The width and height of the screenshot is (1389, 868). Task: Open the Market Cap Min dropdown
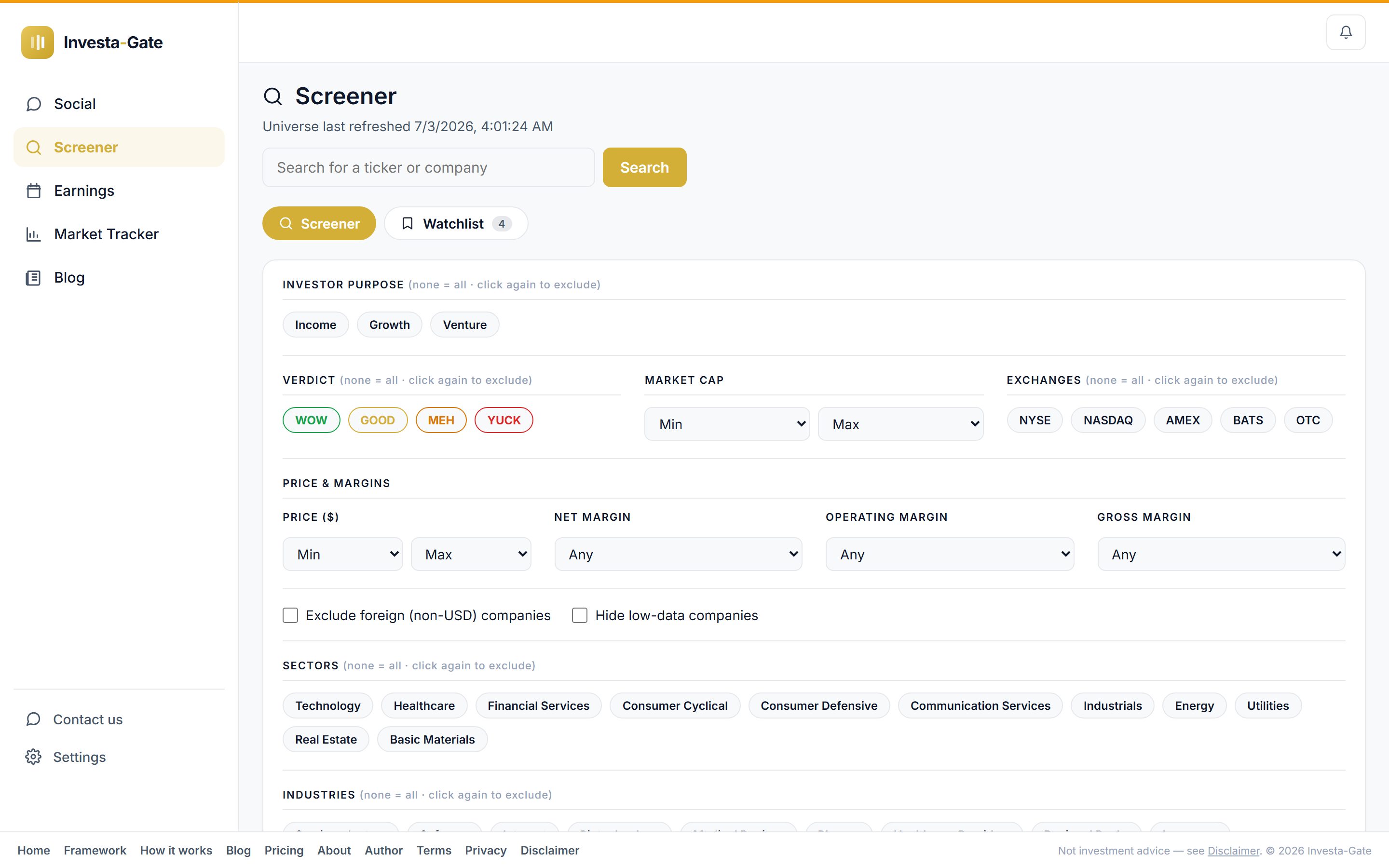click(x=727, y=424)
